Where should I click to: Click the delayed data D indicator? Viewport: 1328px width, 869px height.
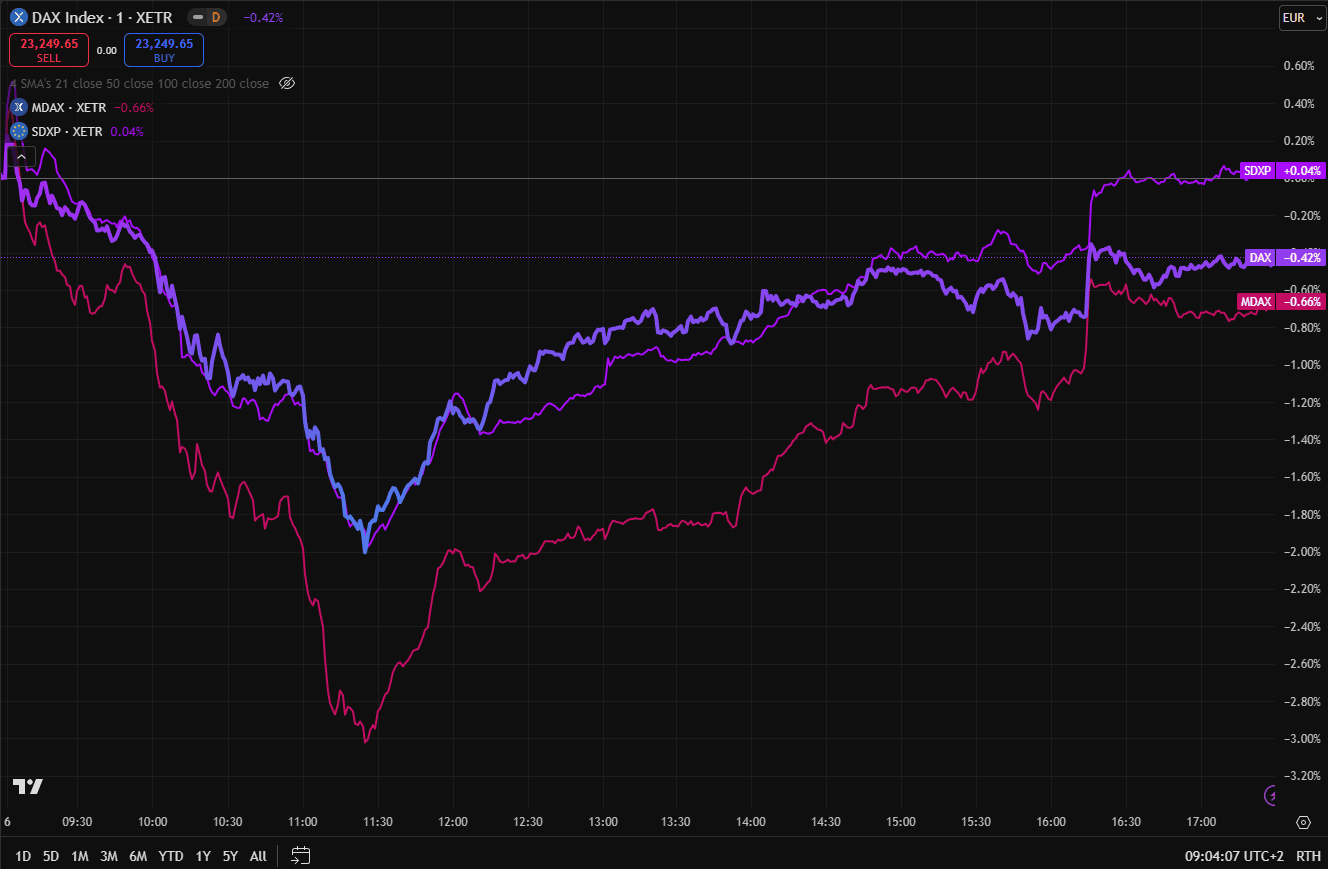pos(215,17)
